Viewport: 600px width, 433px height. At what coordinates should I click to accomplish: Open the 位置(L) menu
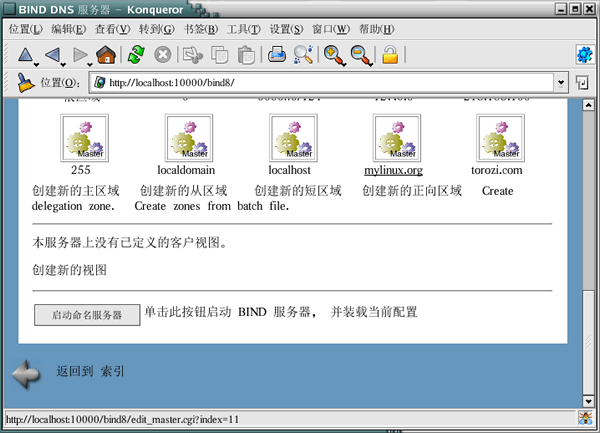click(26, 29)
